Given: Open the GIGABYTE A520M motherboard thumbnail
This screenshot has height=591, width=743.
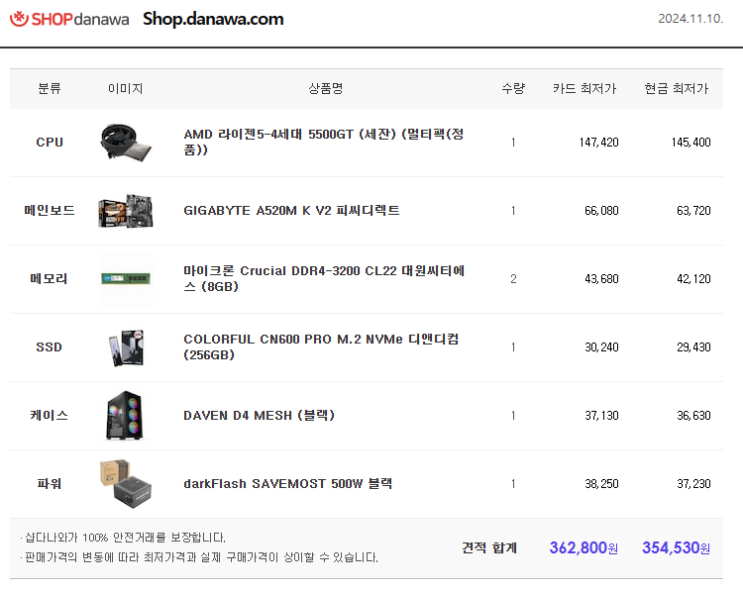Looking at the screenshot, I should coord(126,210).
